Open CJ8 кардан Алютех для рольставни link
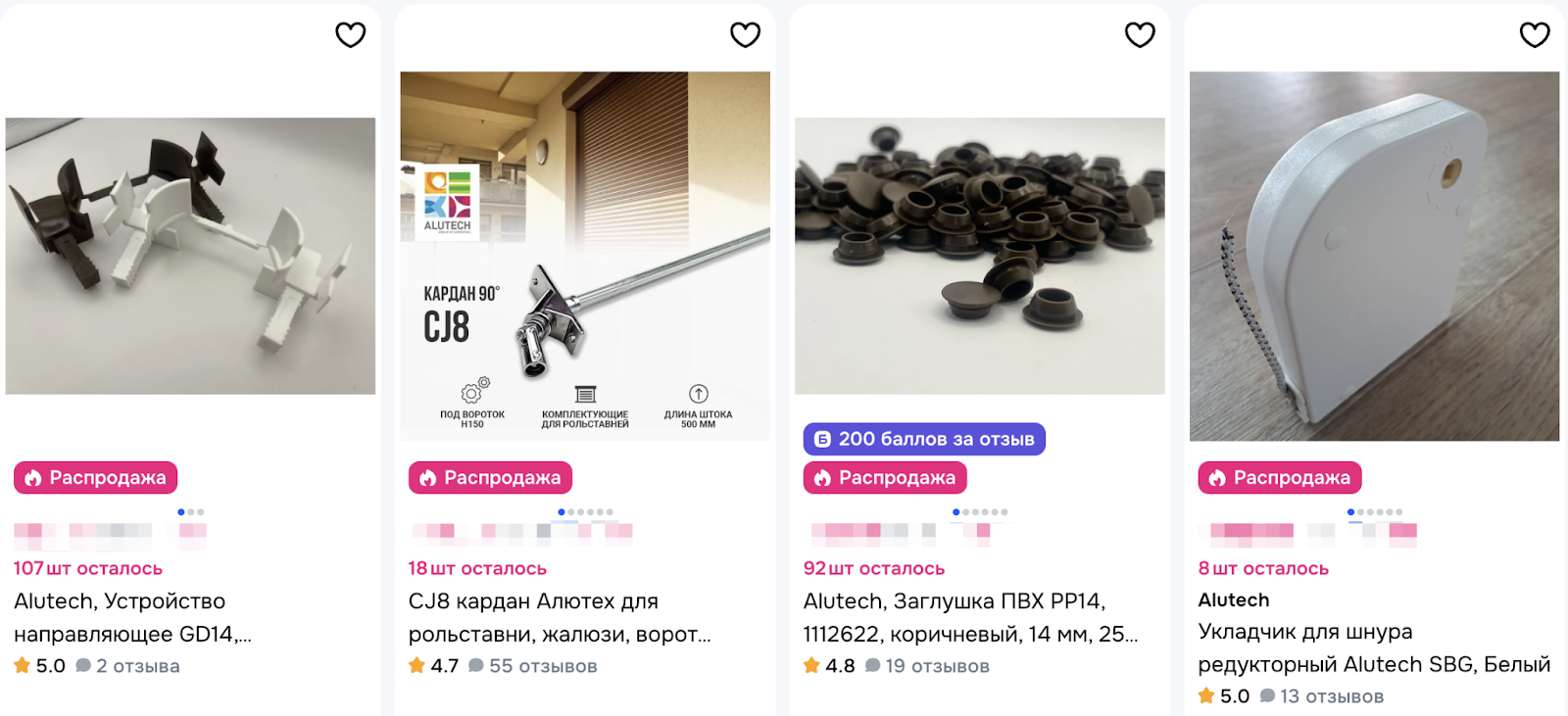The height and width of the screenshot is (716, 1568). (560, 617)
